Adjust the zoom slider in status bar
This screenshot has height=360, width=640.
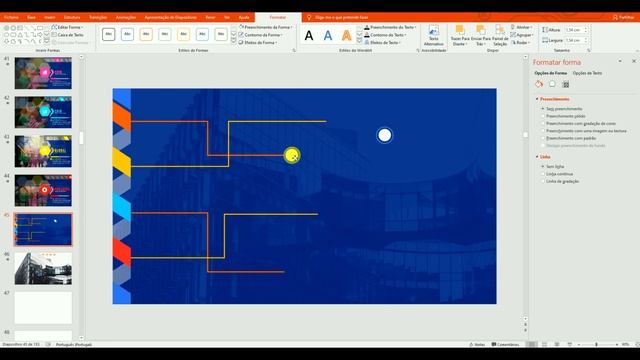point(597,344)
